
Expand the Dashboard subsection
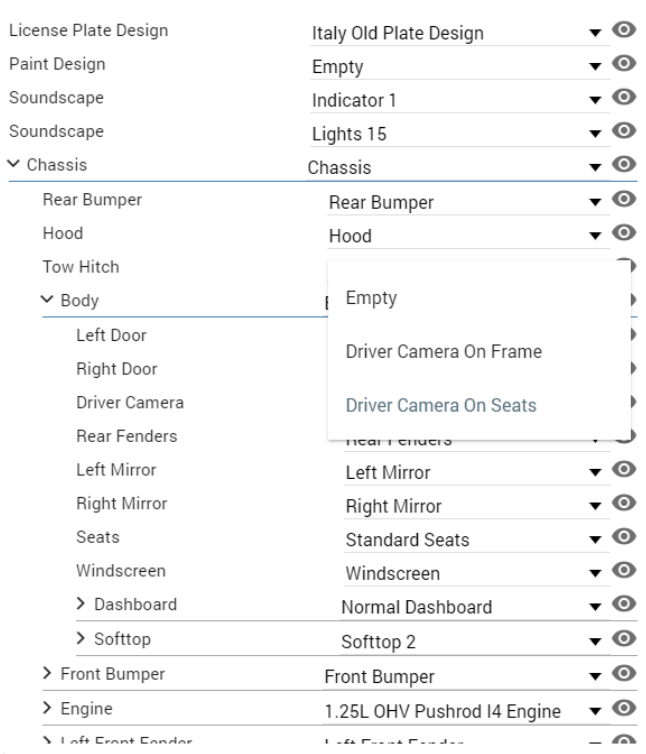81,603
